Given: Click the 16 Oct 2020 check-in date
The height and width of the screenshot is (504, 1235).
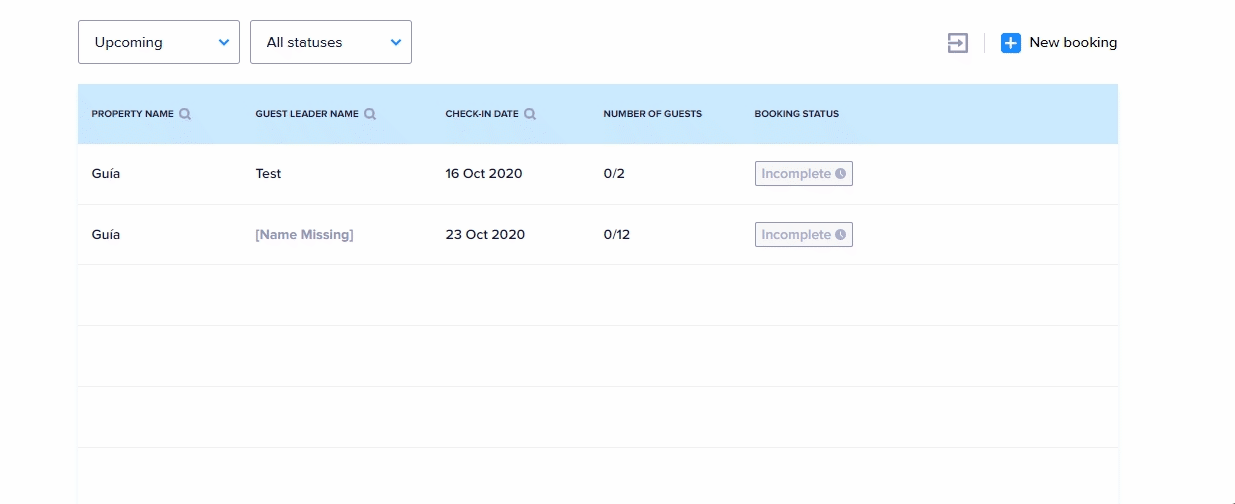Looking at the screenshot, I should pyautogui.click(x=484, y=174).
